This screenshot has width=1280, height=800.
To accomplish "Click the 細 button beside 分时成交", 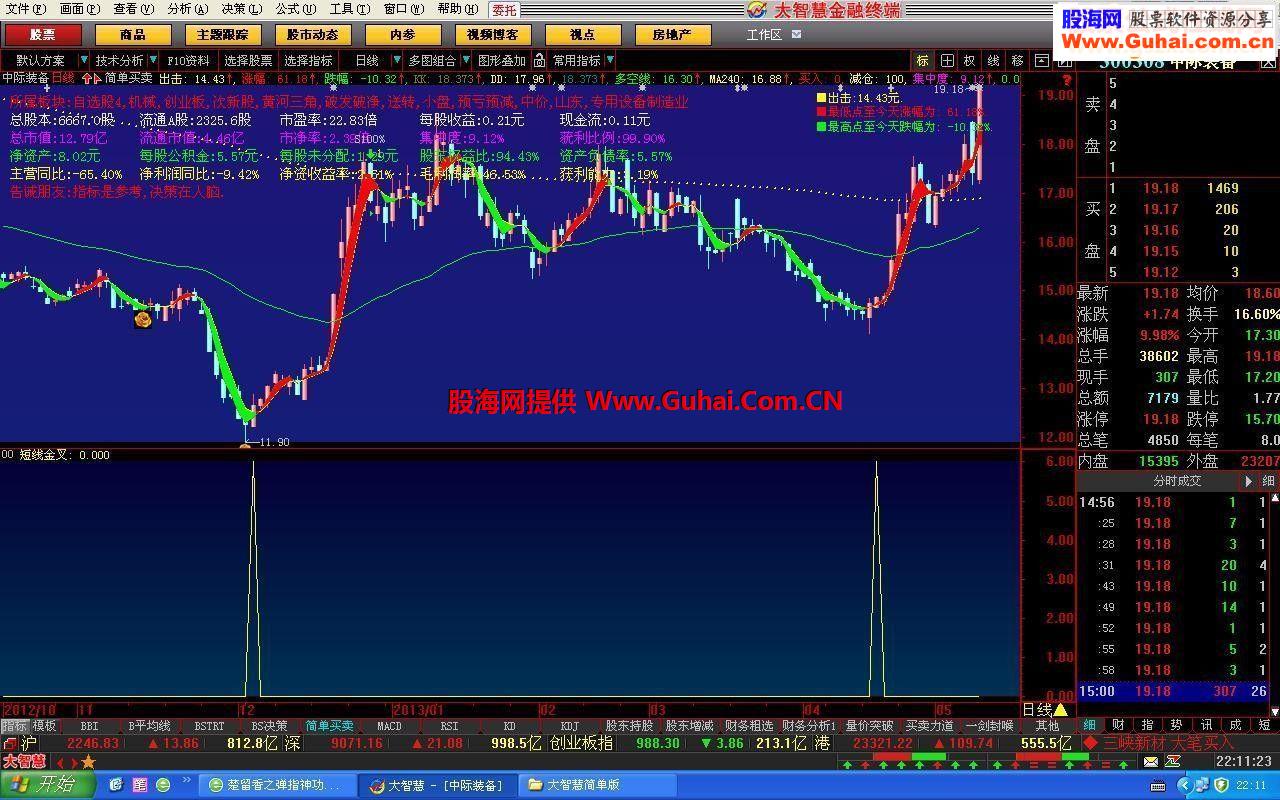I will pos(1268,481).
